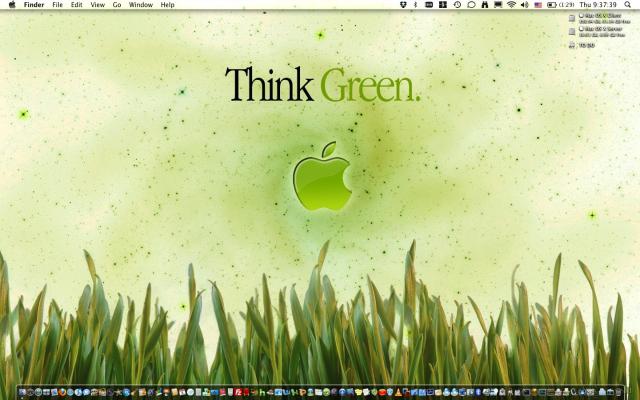Open the Apple menu
Screen dimensions: 640x400
(12, 4)
